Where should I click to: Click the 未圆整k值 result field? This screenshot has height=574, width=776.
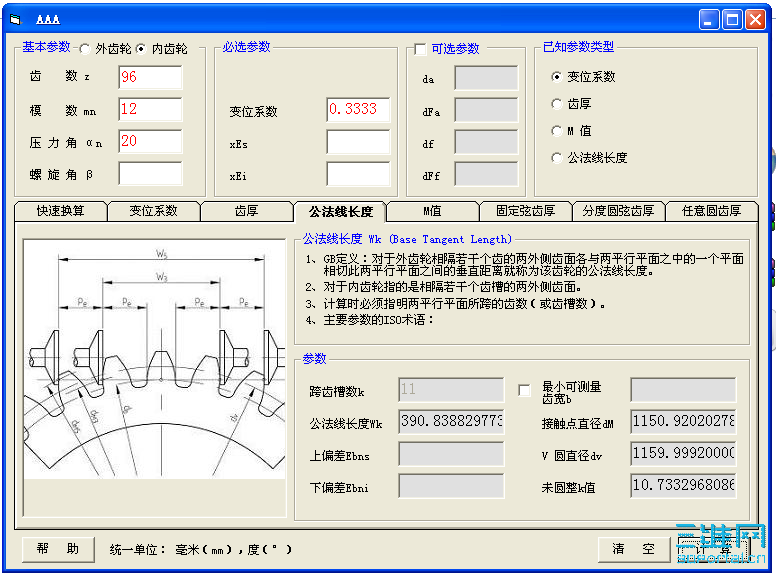click(x=683, y=486)
